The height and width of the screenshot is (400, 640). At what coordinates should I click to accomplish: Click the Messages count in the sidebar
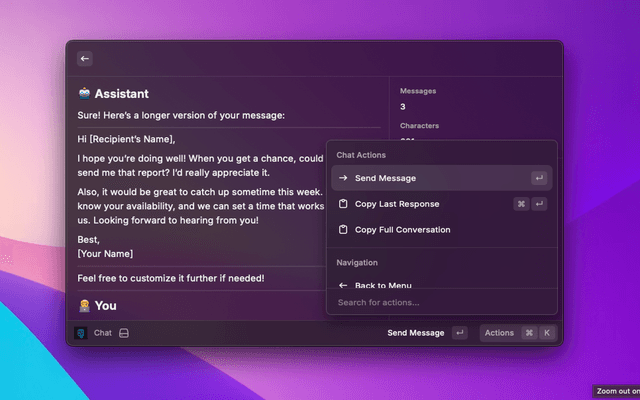(x=403, y=106)
